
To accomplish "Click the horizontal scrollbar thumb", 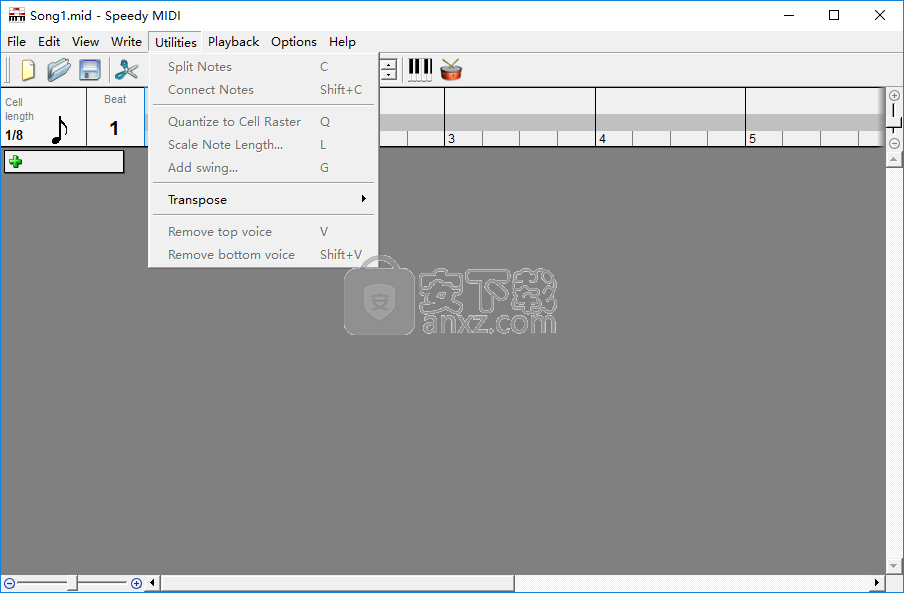I will tap(337, 583).
